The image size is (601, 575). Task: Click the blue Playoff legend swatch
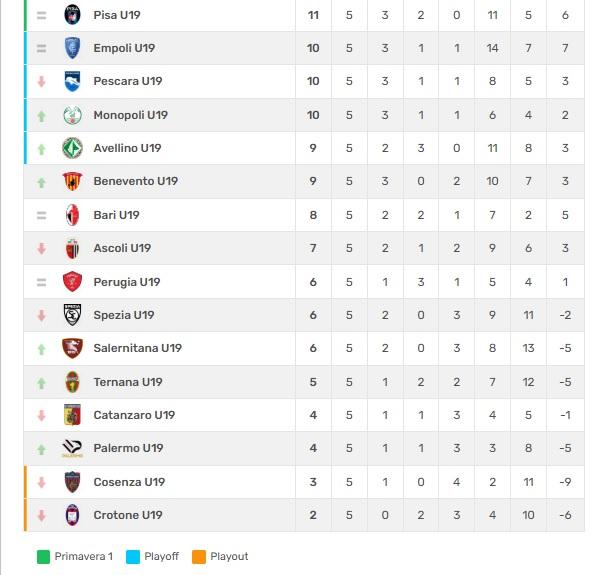pos(132,556)
